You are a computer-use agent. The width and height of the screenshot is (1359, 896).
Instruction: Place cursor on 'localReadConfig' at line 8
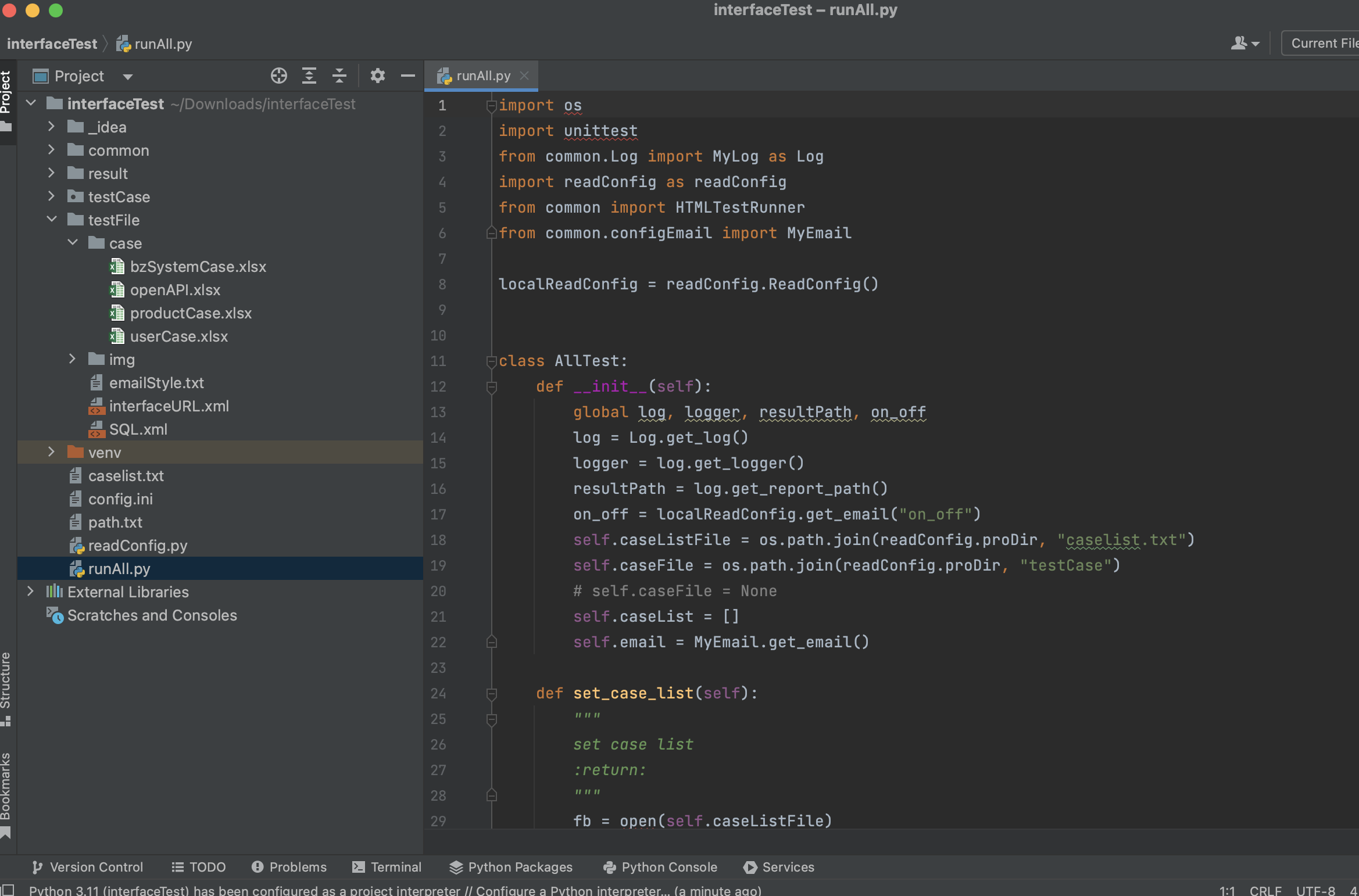point(568,284)
